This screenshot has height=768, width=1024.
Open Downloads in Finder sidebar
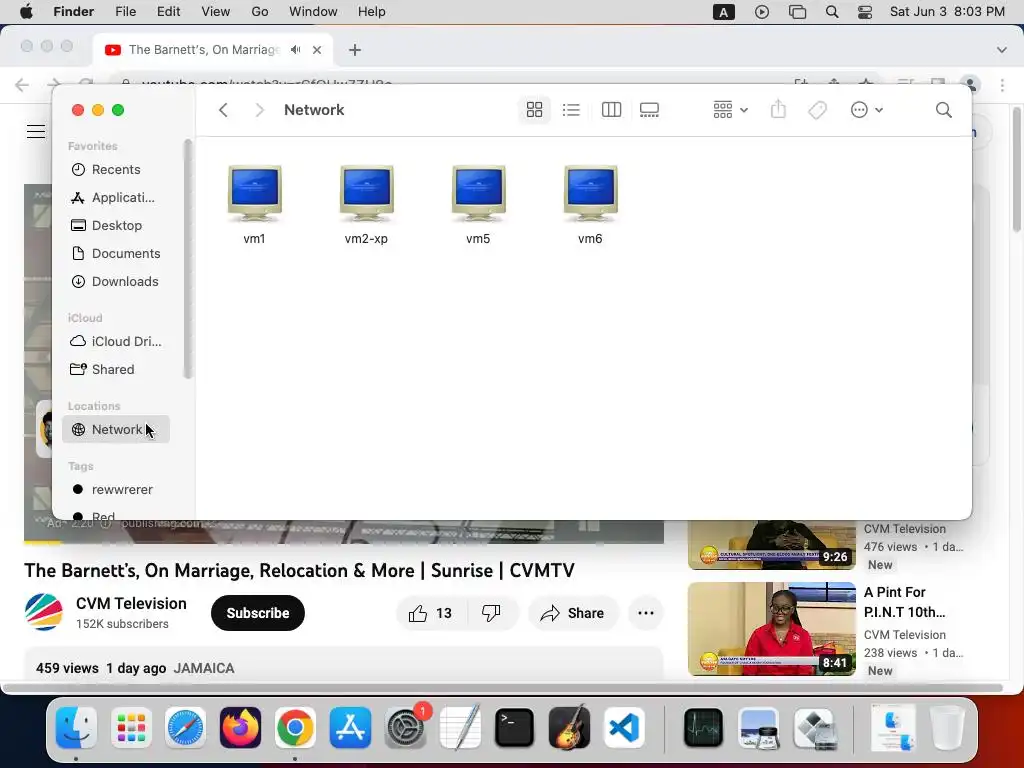(x=116, y=281)
